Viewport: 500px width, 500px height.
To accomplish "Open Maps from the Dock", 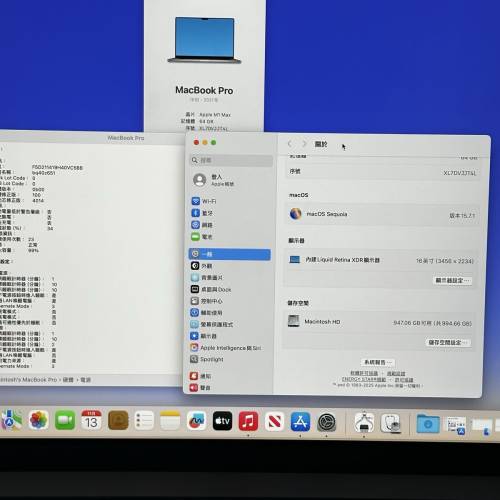I will coord(12,420).
